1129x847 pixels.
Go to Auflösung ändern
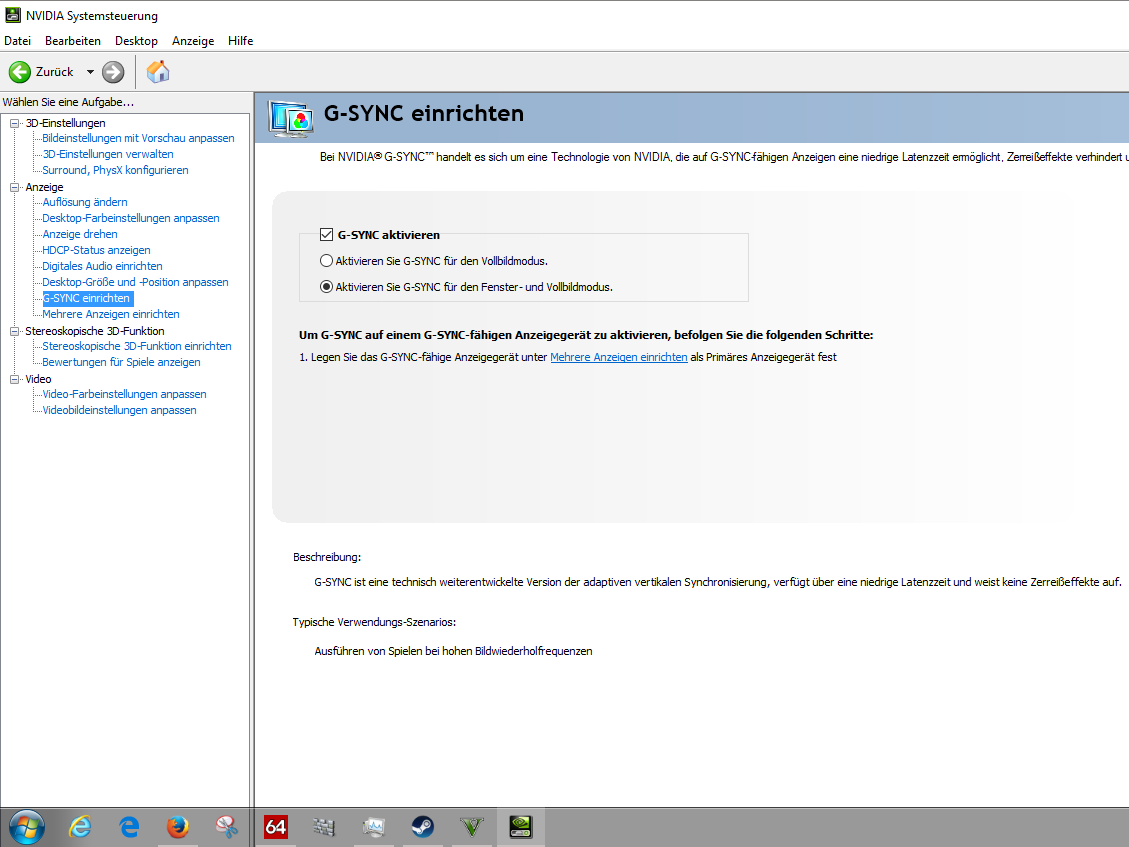85,202
